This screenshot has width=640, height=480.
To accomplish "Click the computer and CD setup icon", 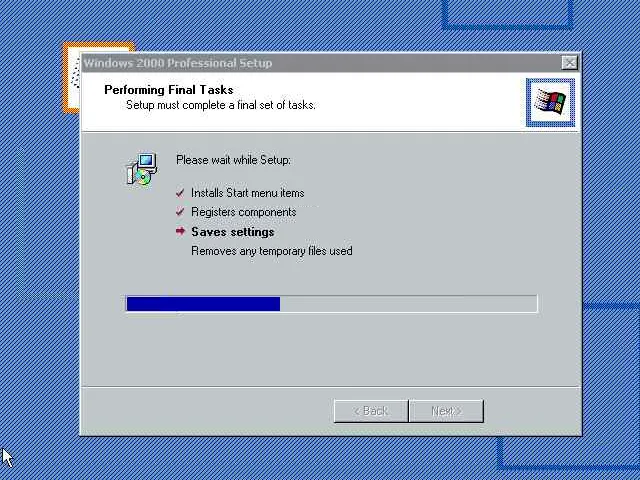I will [142, 169].
